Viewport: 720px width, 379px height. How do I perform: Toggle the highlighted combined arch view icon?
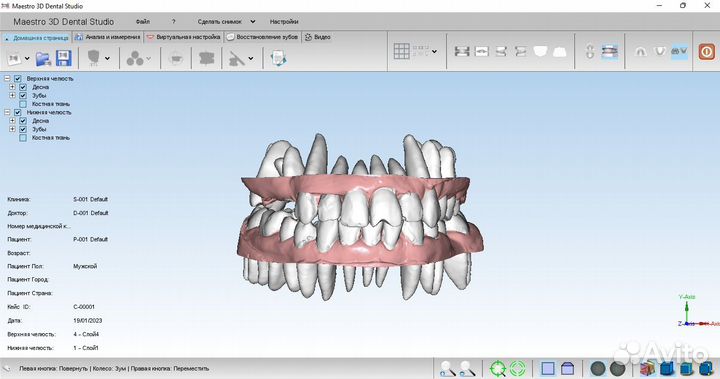click(x=679, y=51)
